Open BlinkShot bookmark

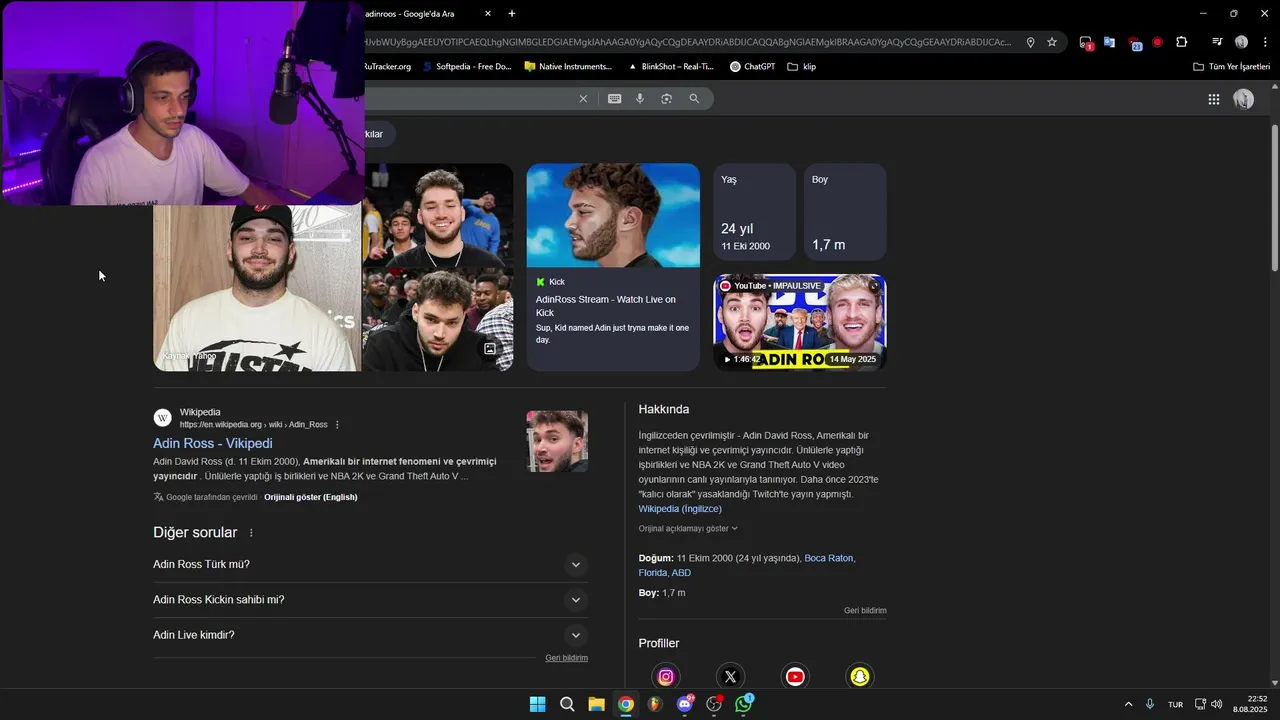tap(671, 67)
